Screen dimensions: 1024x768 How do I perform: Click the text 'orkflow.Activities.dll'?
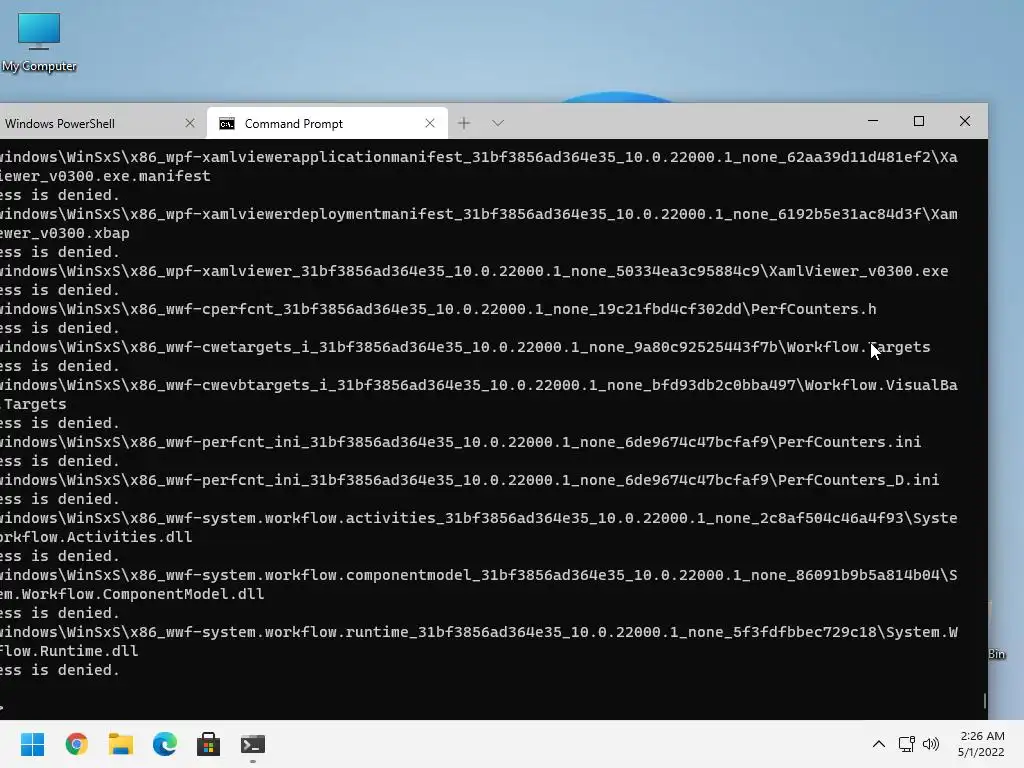(x=96, y=537)
